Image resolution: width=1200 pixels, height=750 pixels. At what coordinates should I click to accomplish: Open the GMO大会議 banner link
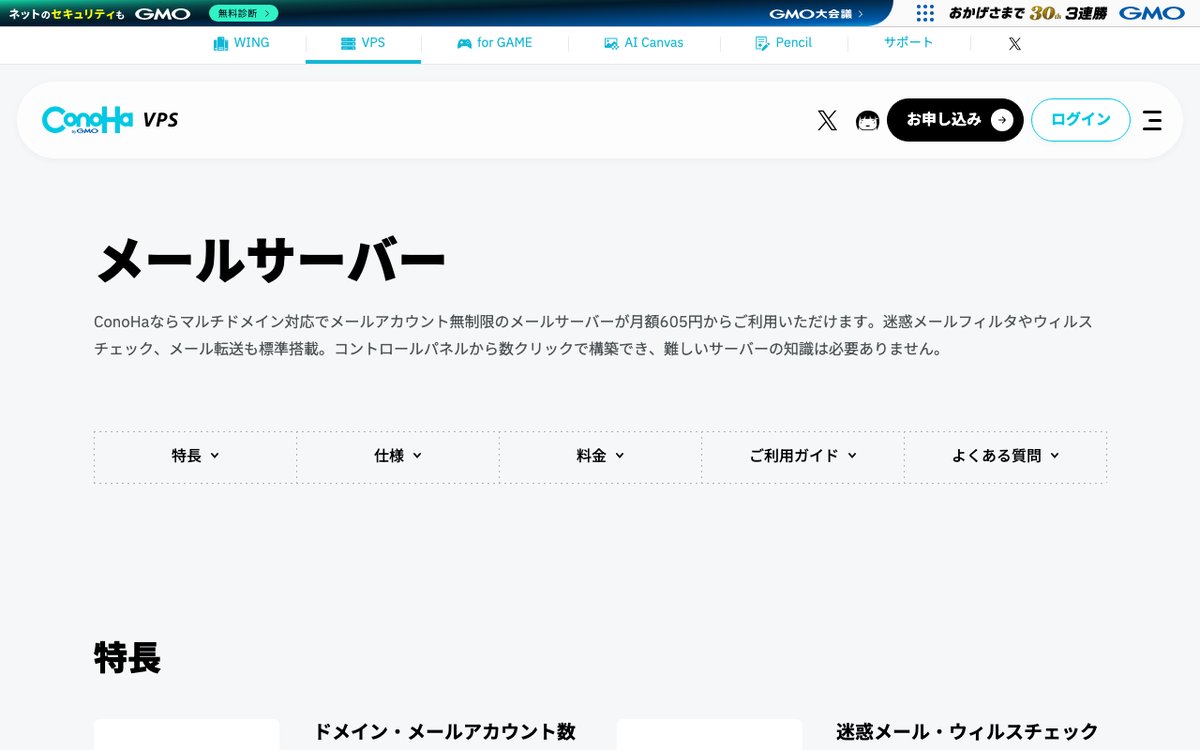[816, 14]
